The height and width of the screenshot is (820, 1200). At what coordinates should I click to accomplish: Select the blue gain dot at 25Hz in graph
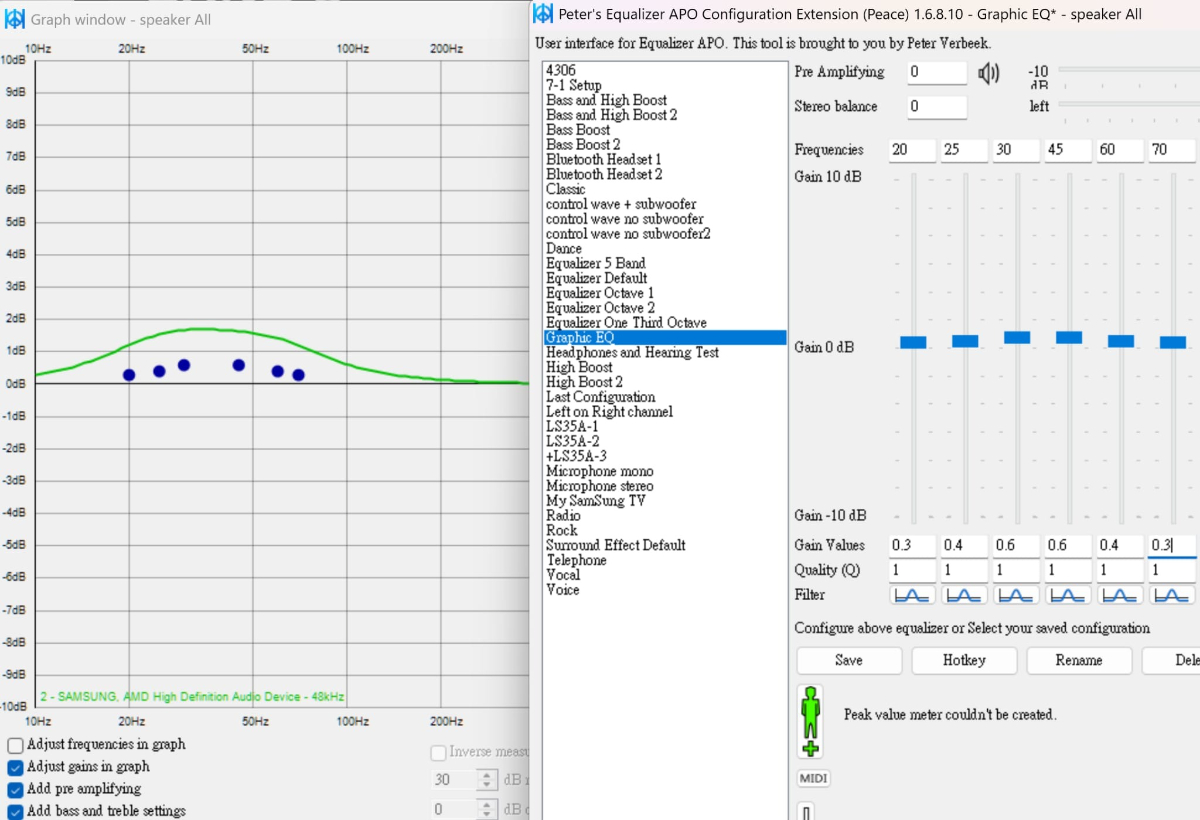click(x=159, y=371)
